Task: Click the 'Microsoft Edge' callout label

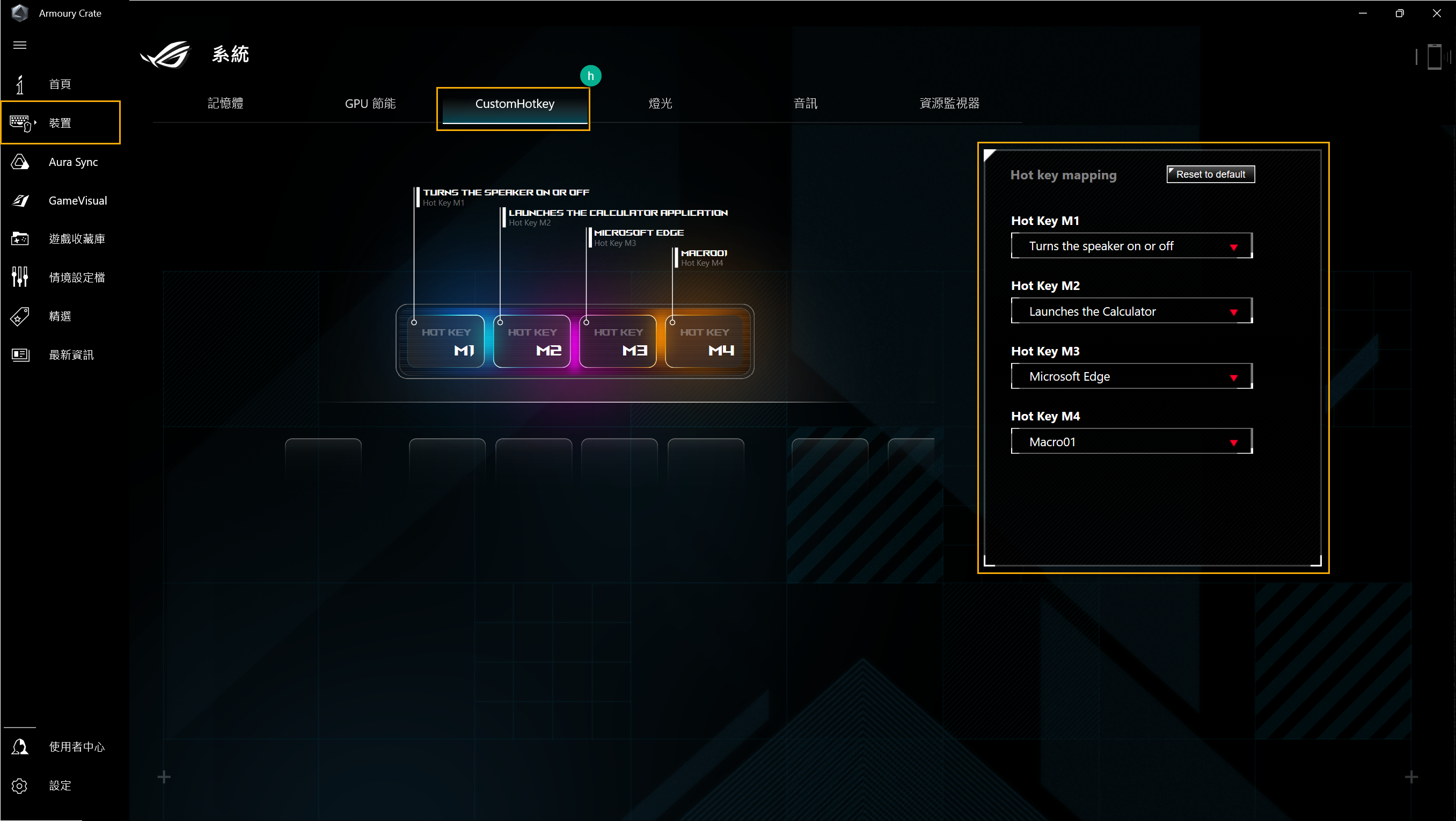Action: (639, 233)
